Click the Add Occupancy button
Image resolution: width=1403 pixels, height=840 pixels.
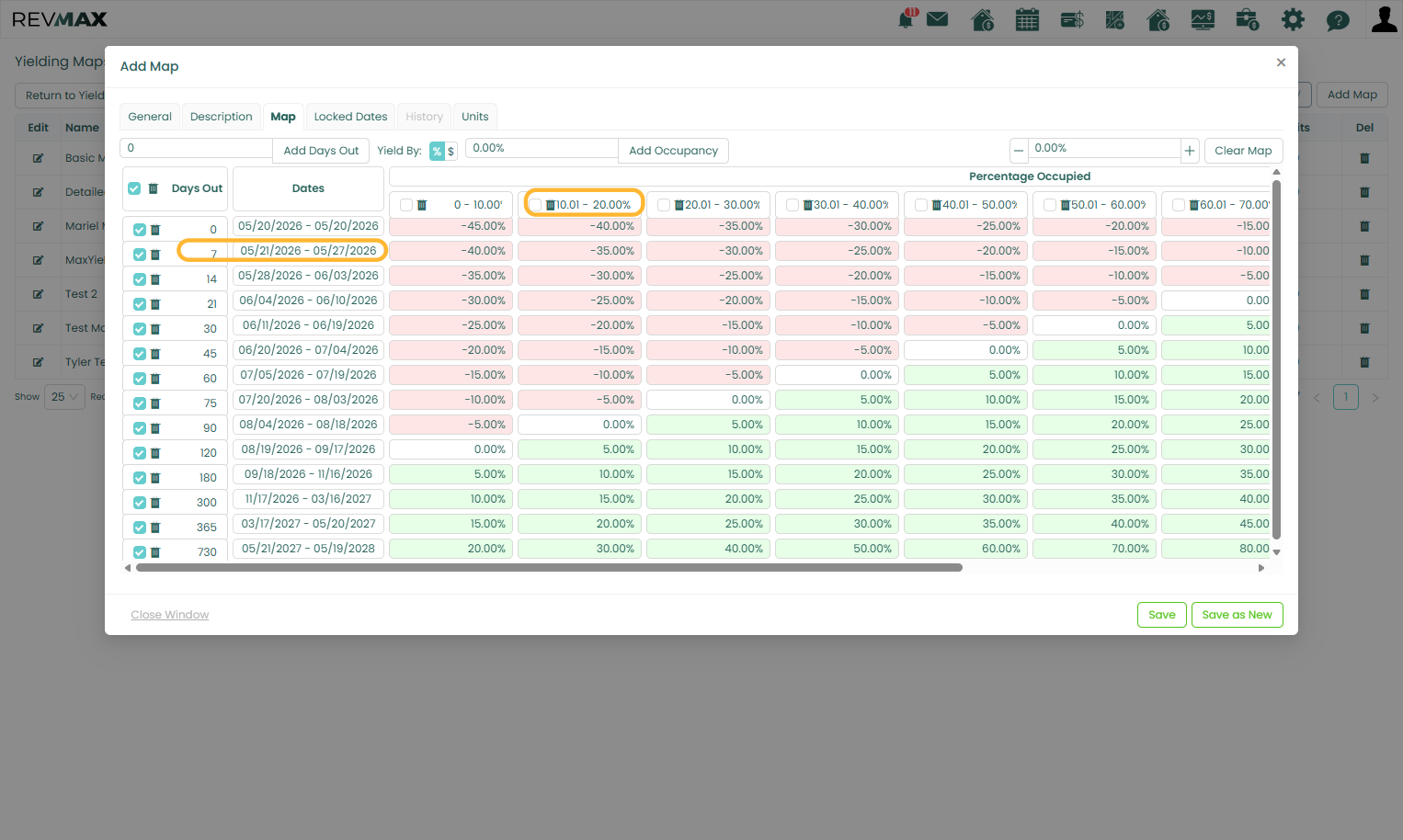point(673,151)
